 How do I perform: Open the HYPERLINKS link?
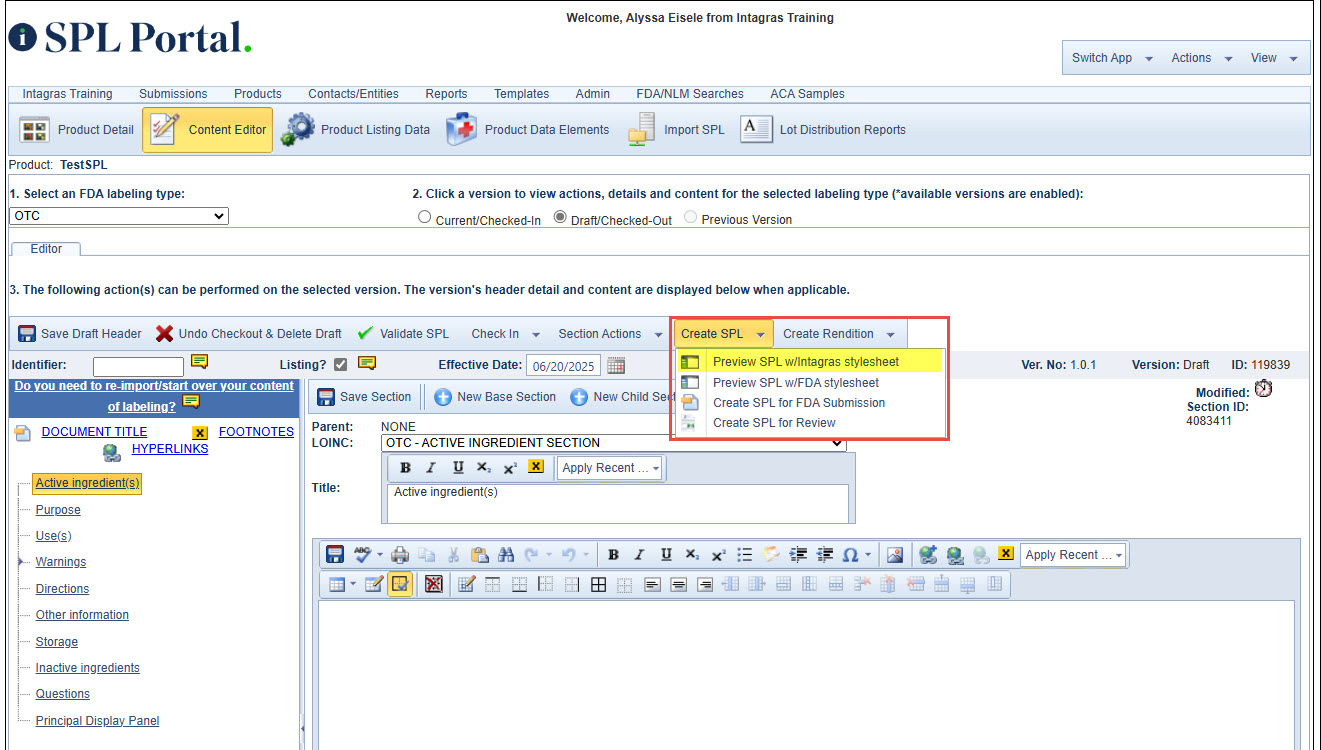(x=170, y=449)
